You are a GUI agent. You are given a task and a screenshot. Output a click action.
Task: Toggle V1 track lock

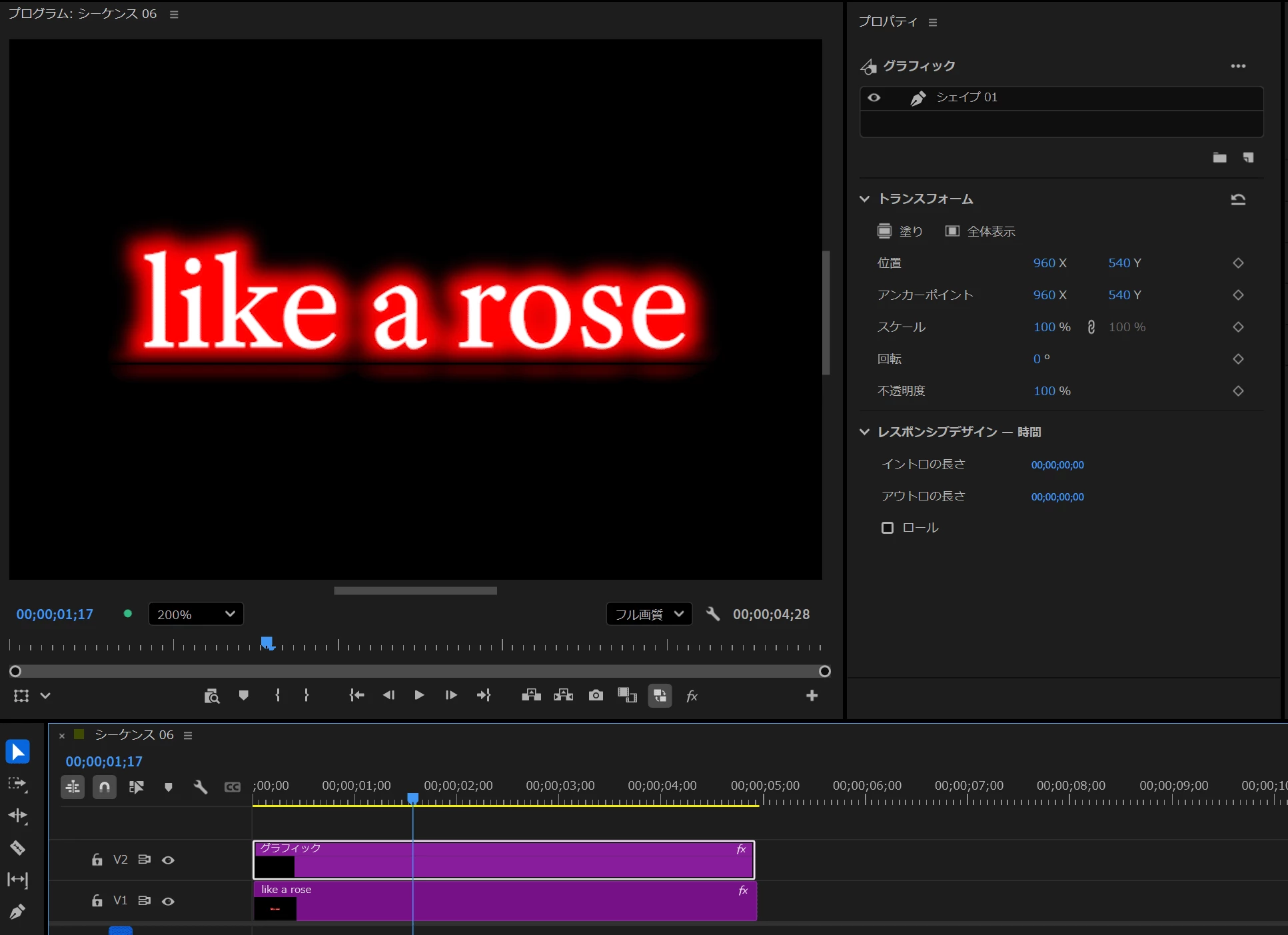click(x=97, y=901)
